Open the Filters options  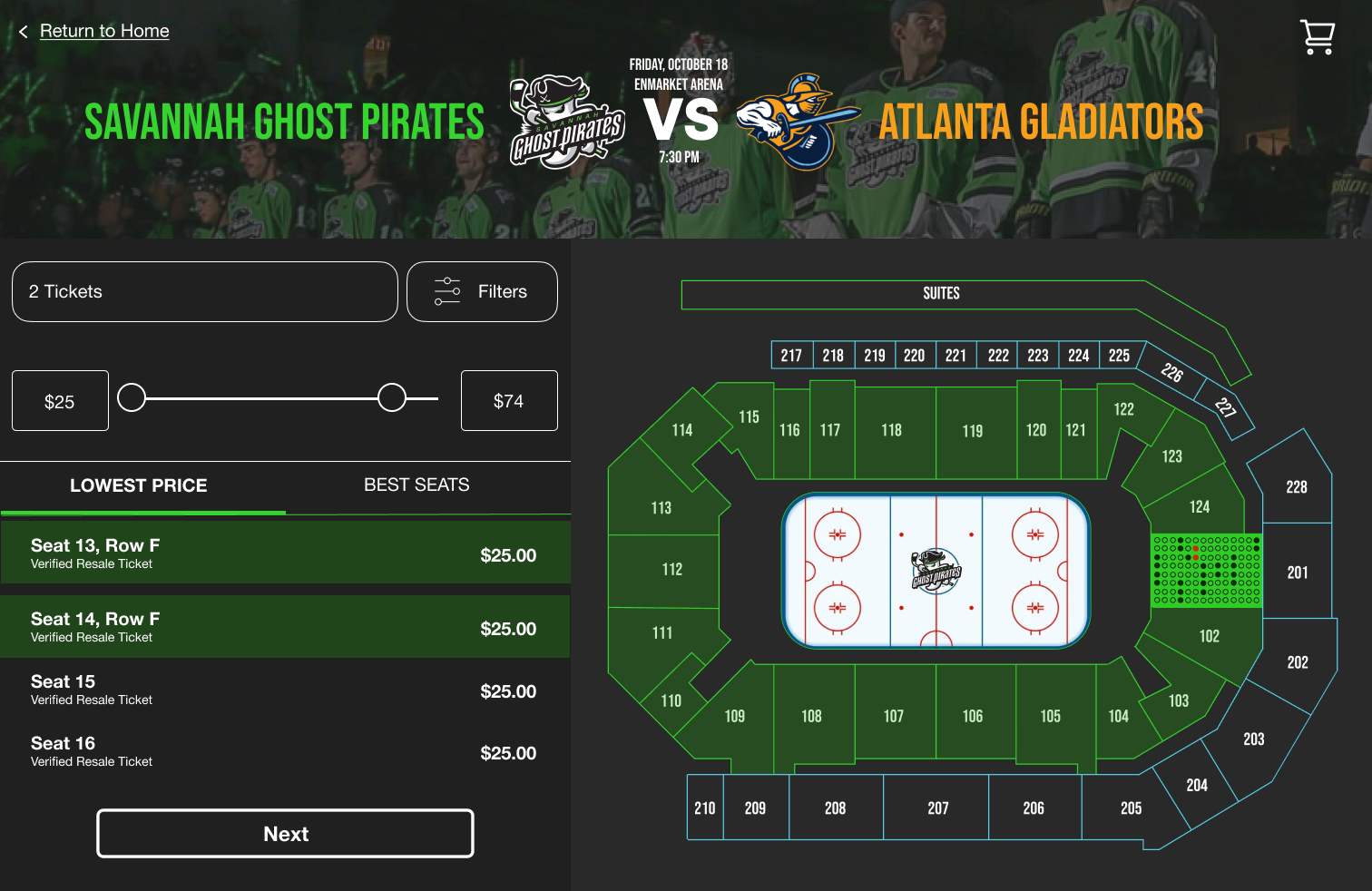(x=482, y=292)
